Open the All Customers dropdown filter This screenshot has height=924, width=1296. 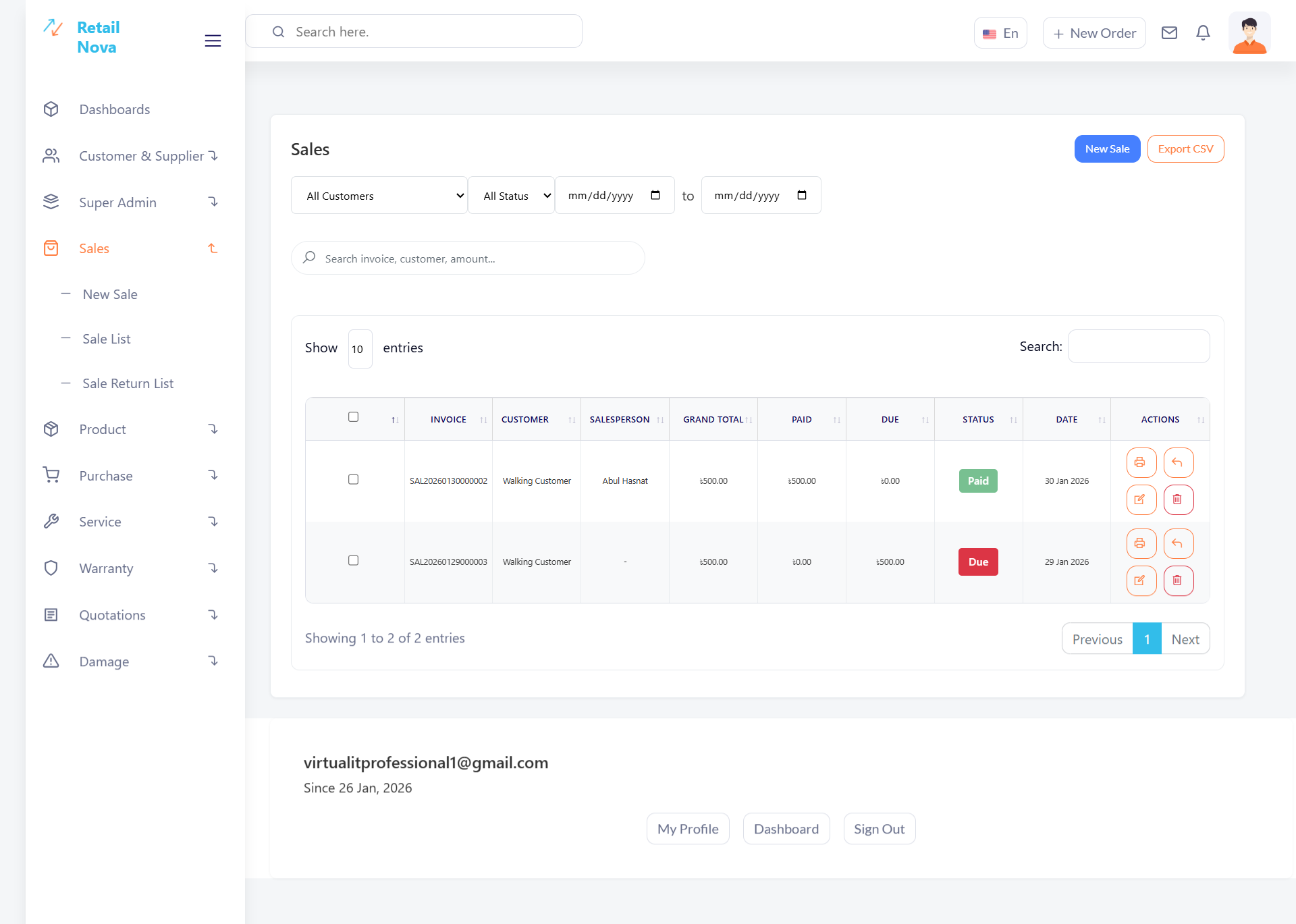coord(379,196)
